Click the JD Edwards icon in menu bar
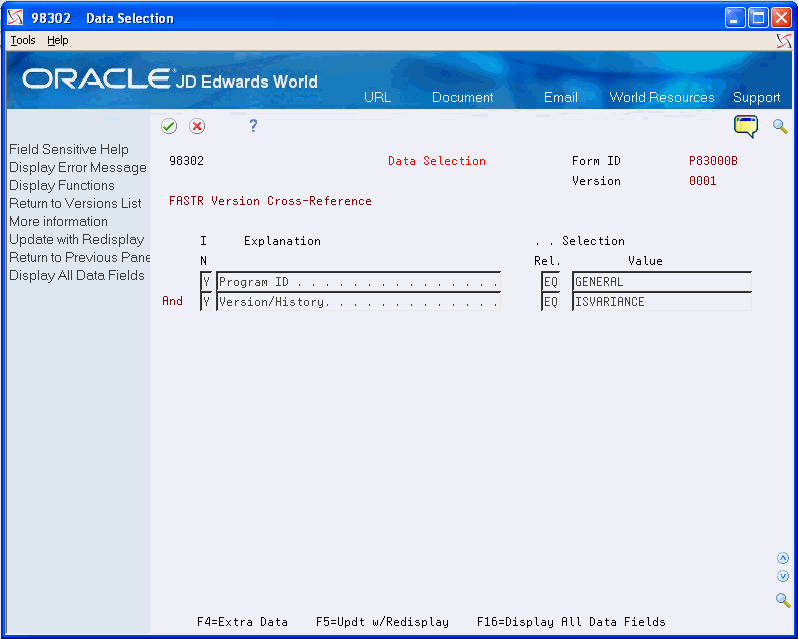798x639 pixels. pos(784,41)
